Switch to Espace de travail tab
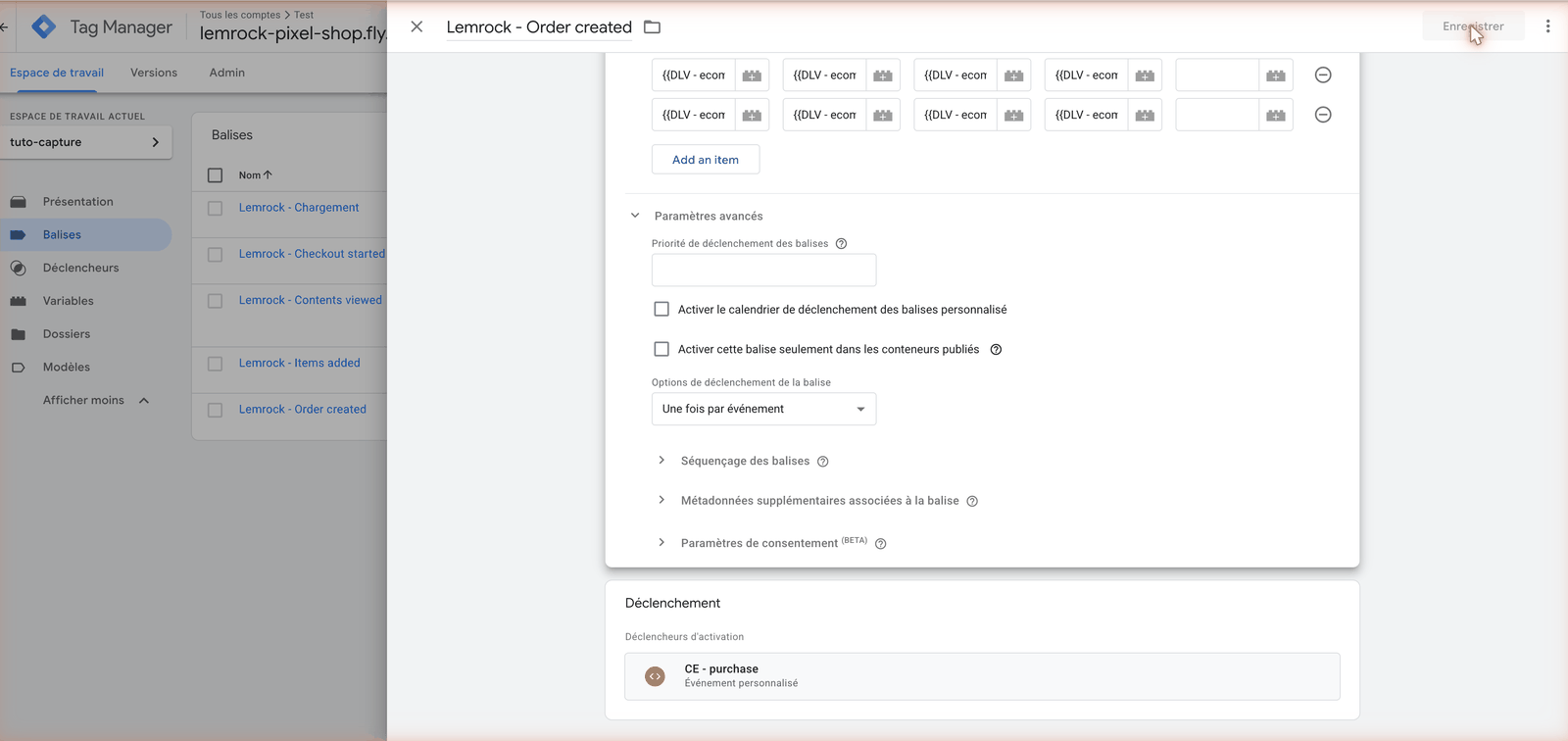Screen dimensions: 1568x741 click(57, 73)
